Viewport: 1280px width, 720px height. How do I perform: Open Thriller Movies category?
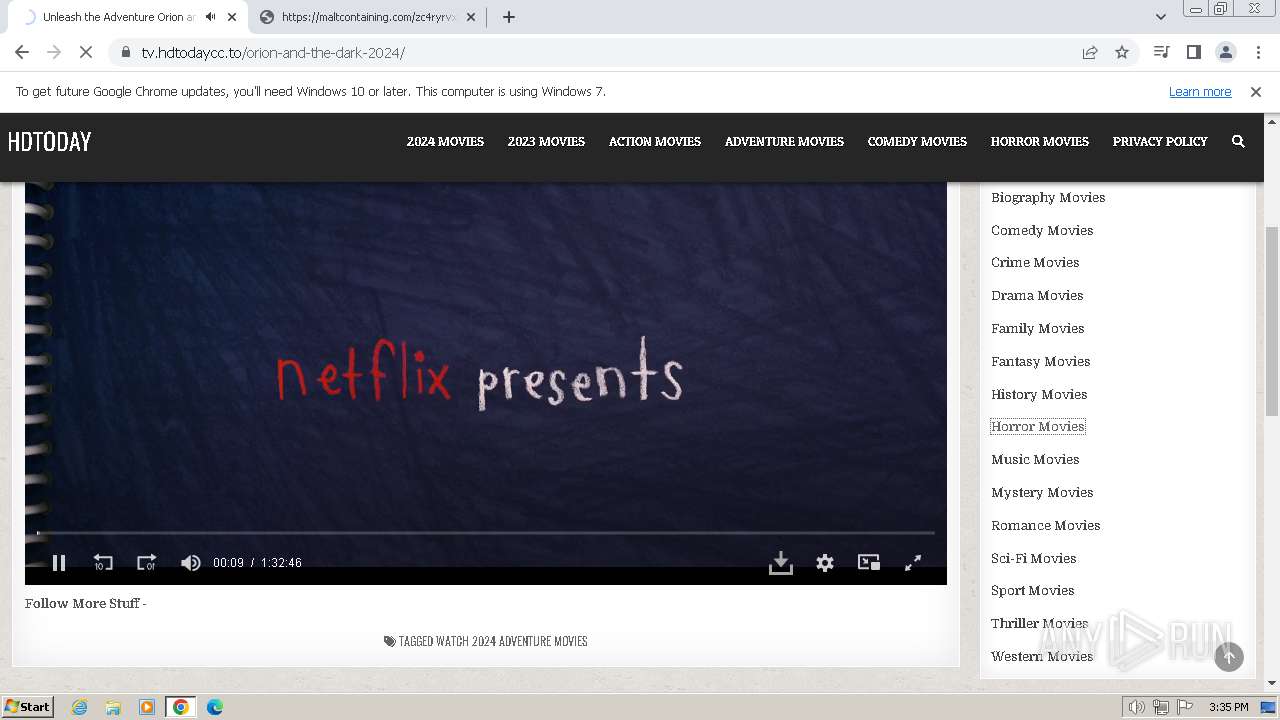click(1039, 623)
